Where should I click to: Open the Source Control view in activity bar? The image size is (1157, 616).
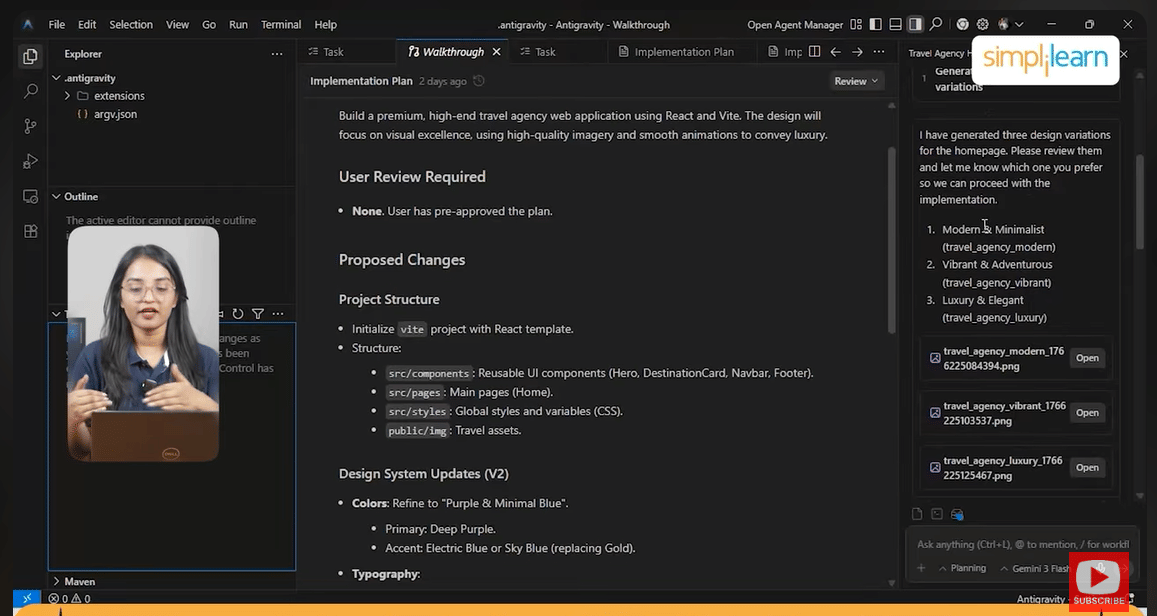30,126
